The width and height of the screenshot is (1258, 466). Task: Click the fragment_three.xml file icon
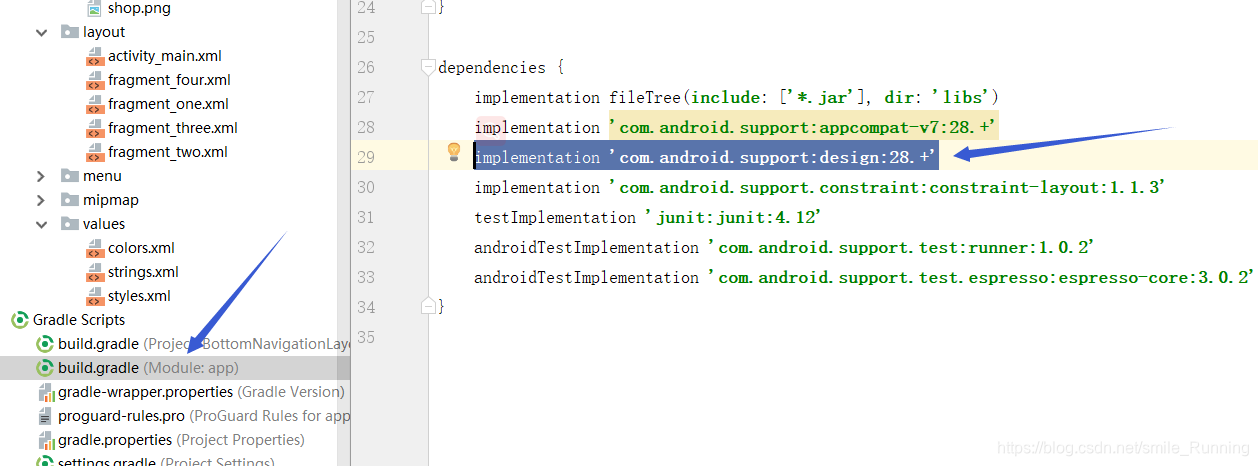94,128
